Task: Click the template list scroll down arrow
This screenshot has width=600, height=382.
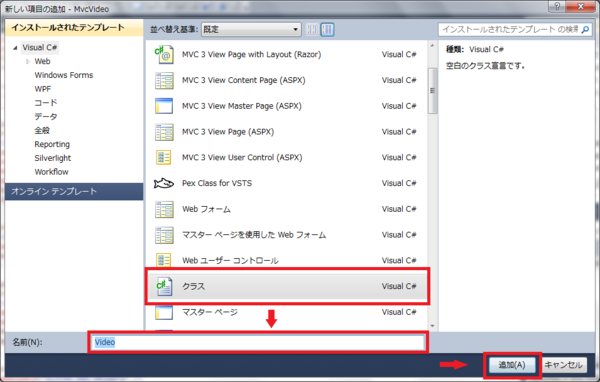Action: [x=432, y=326]
